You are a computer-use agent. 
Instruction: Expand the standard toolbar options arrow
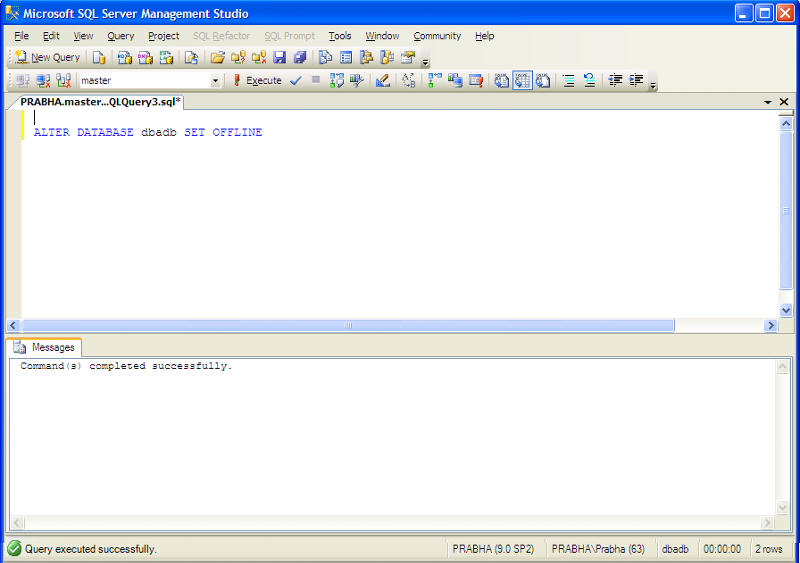pyautogui.click(x=425, y=62)
